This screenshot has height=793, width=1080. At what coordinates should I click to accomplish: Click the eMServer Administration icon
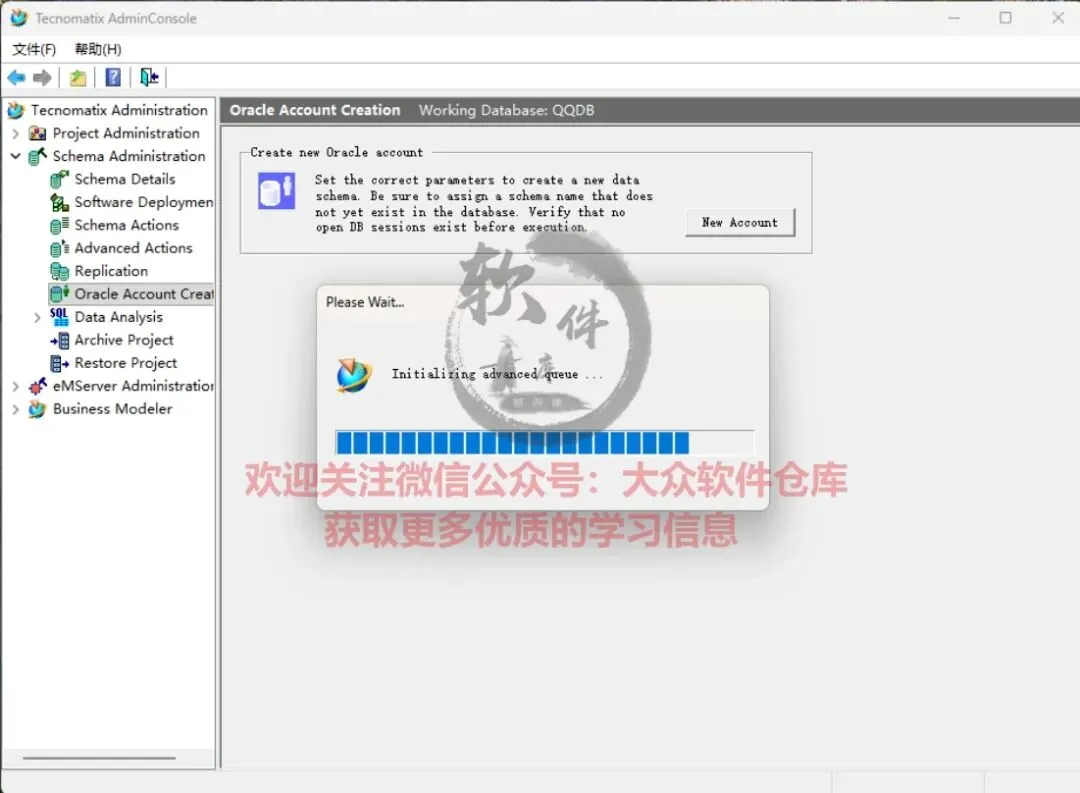(37, 386)
